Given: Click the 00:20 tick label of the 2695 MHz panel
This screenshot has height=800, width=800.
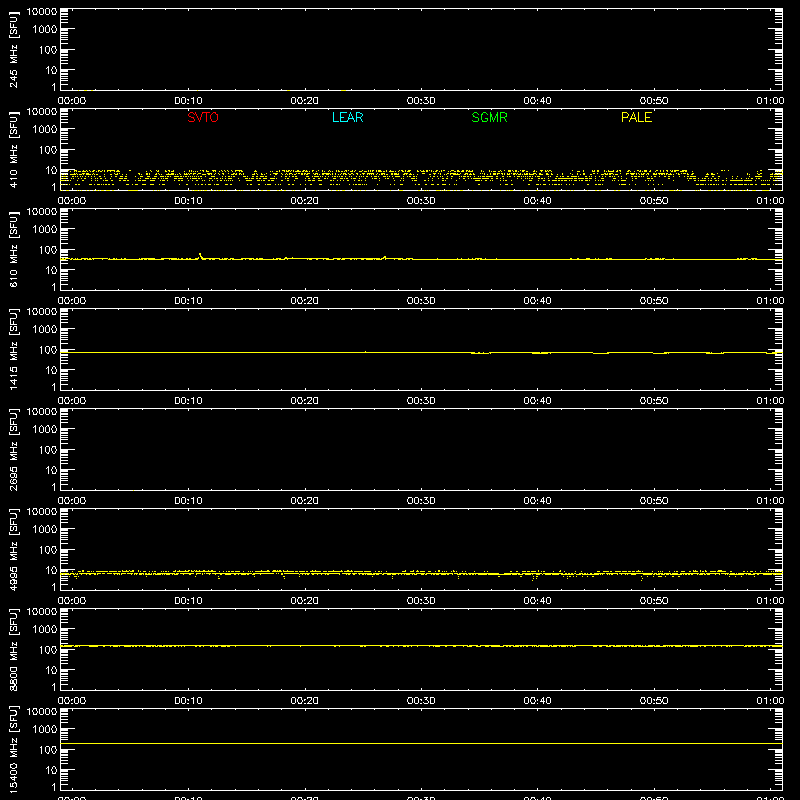Looking at the screenshot, I should 305,501.
